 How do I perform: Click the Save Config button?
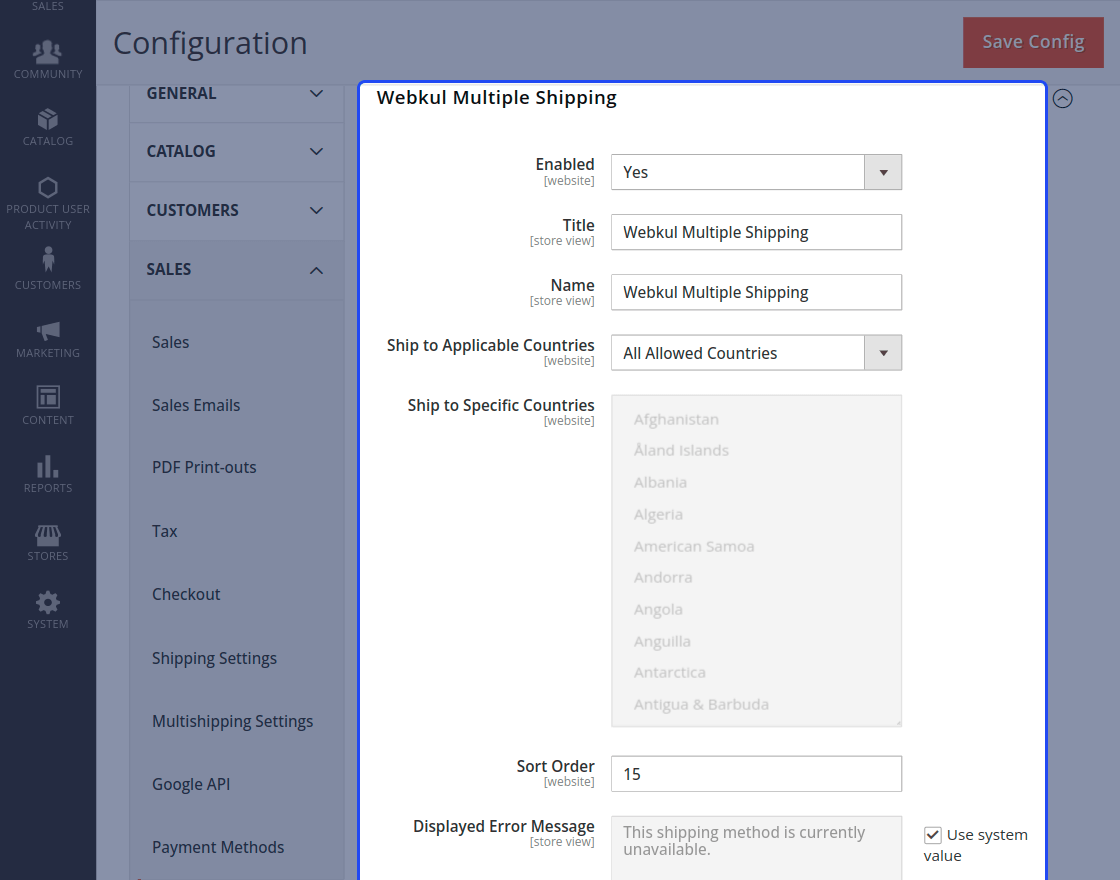click(1033, 42)
